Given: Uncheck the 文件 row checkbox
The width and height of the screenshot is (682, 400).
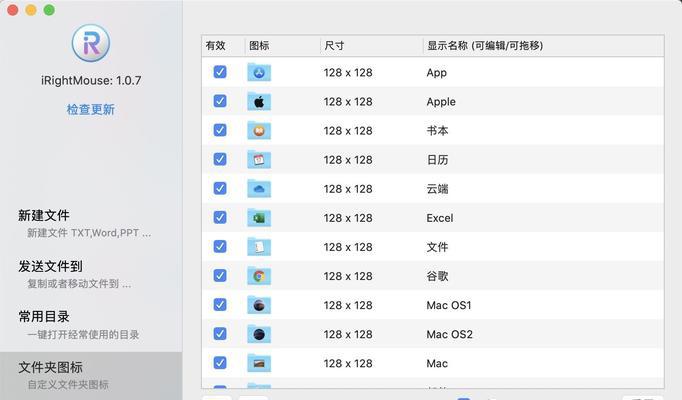Looking at the screenshot, I should pos(220,247).
